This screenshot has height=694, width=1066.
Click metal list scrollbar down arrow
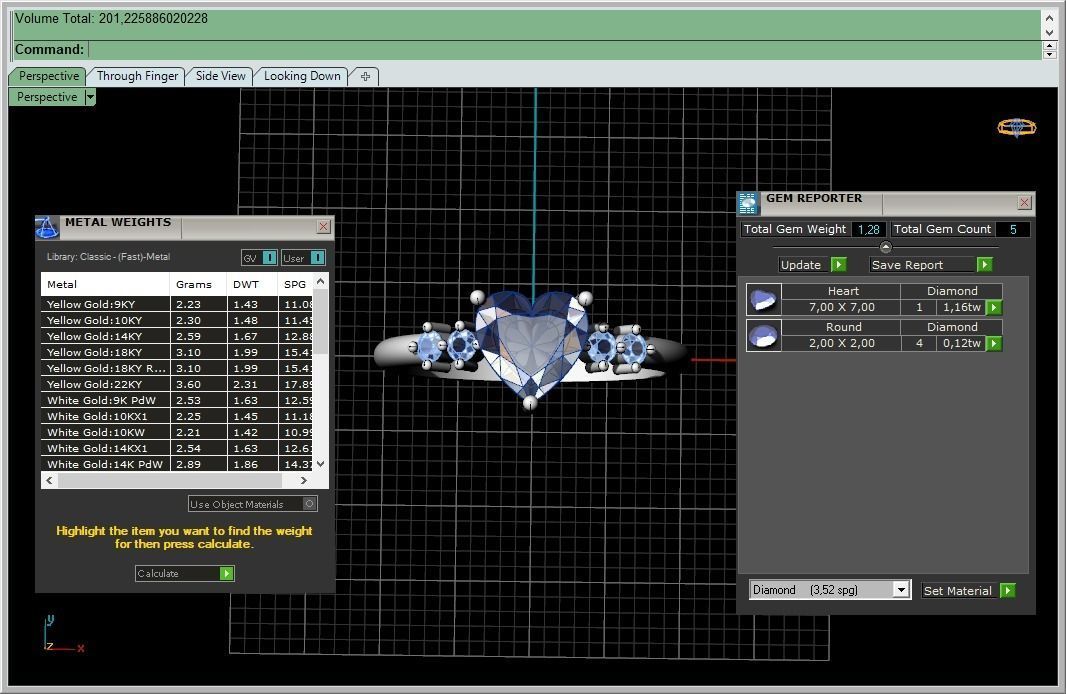[321, 464]
